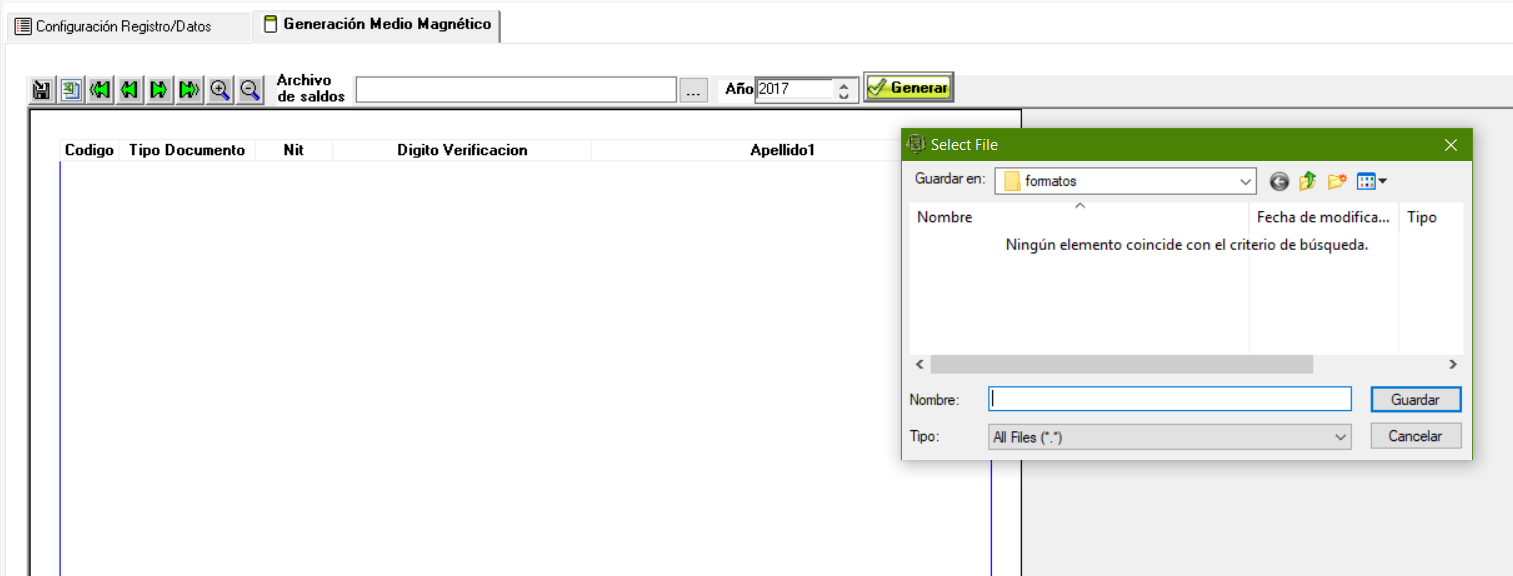1513x576 pixels.
Task: Click Cancelar in the Select File dialog
Action: click(1415, 436)
